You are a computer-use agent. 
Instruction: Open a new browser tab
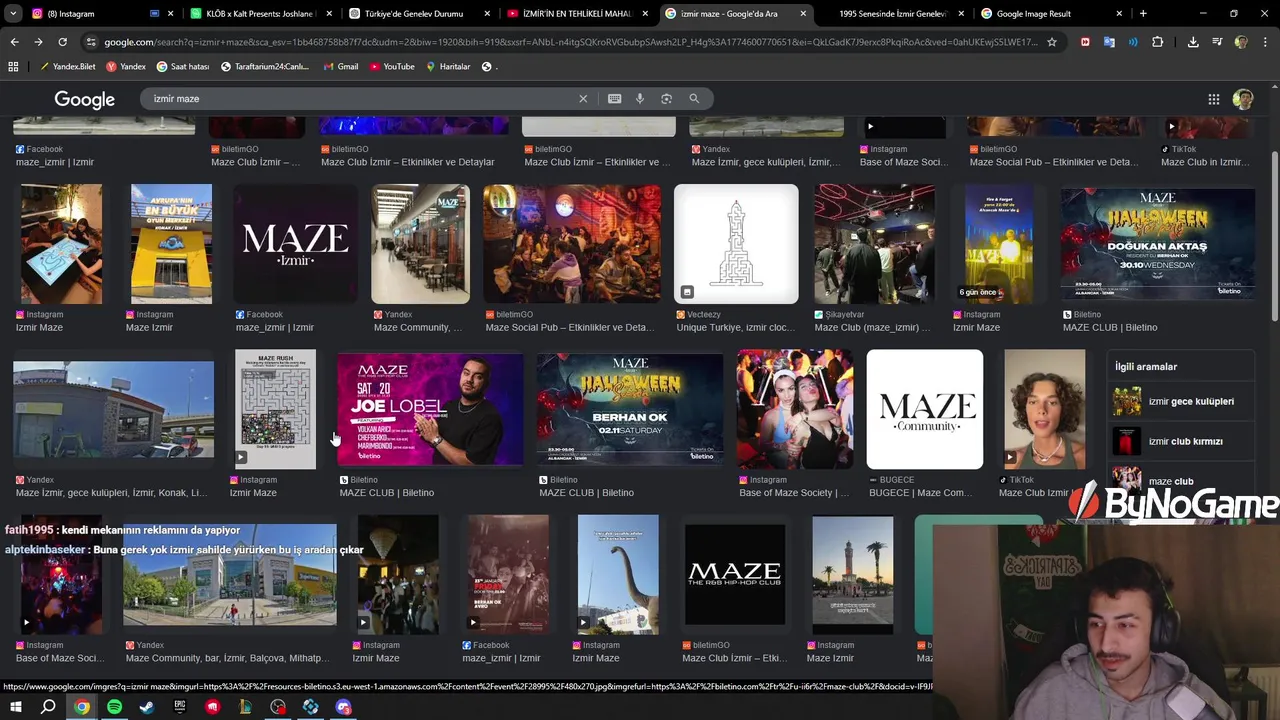pyautogui.click(x=1143, y=13)
